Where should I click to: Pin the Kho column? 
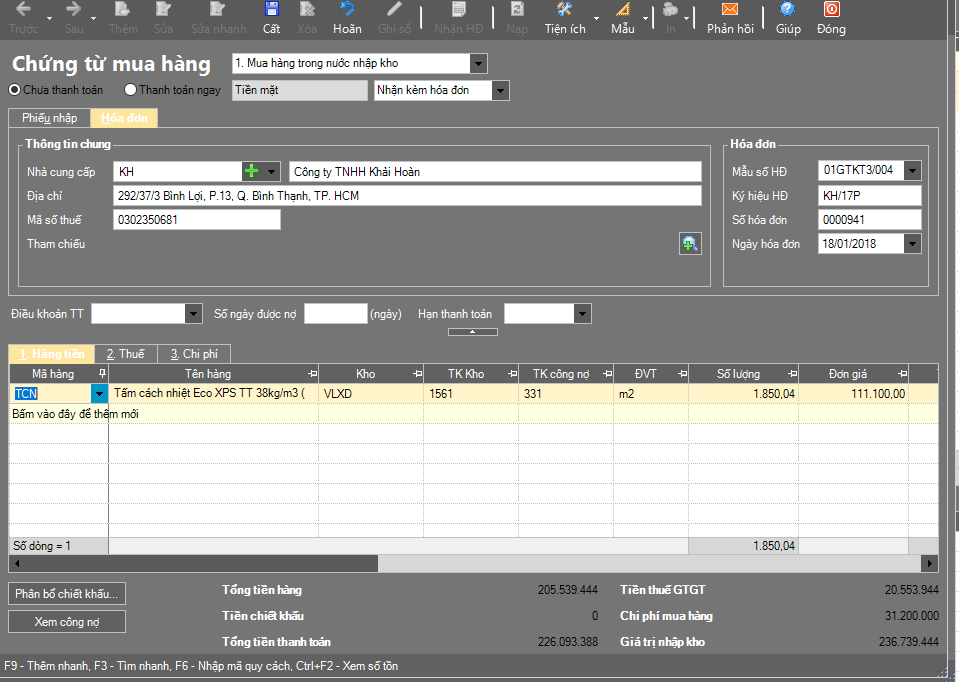click(x=418, y=373)
